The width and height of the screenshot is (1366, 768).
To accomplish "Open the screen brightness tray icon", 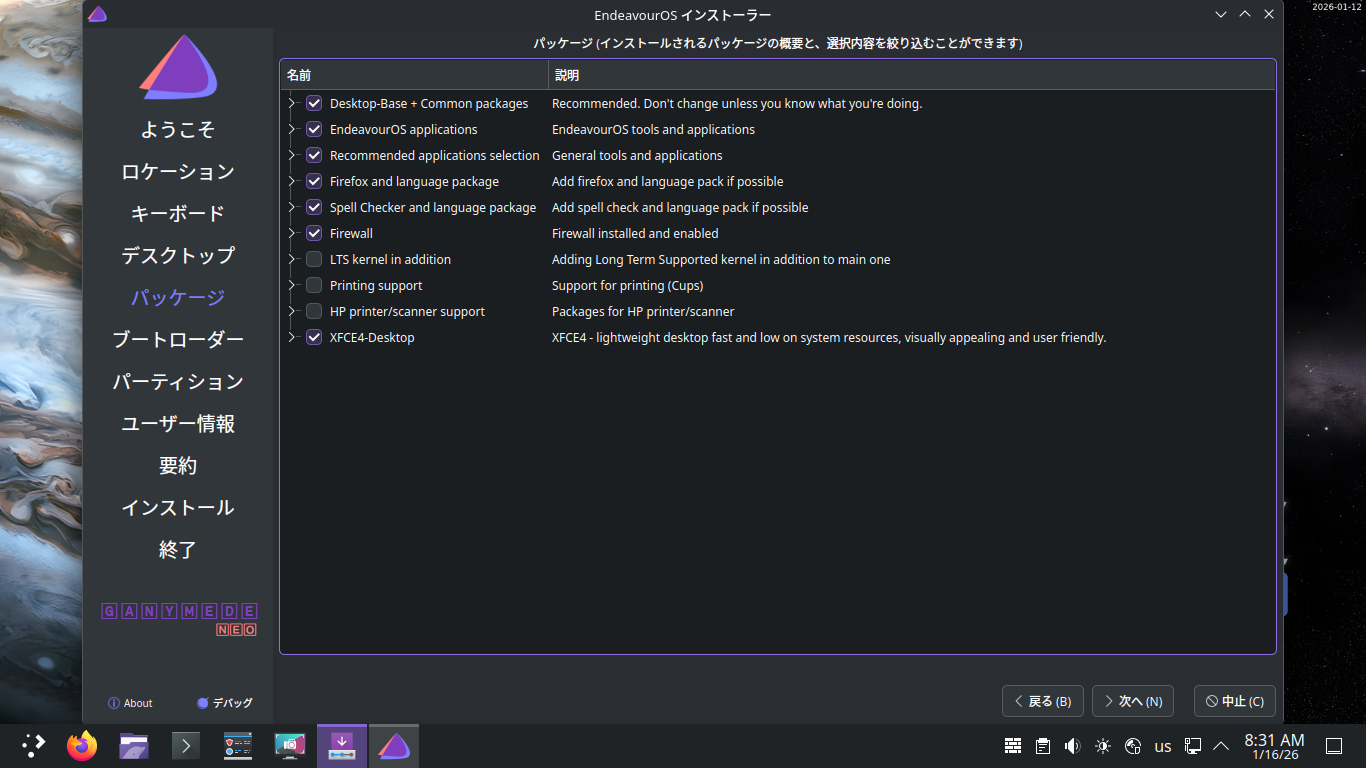I will pyautogui.click(x=1103, y=746).
